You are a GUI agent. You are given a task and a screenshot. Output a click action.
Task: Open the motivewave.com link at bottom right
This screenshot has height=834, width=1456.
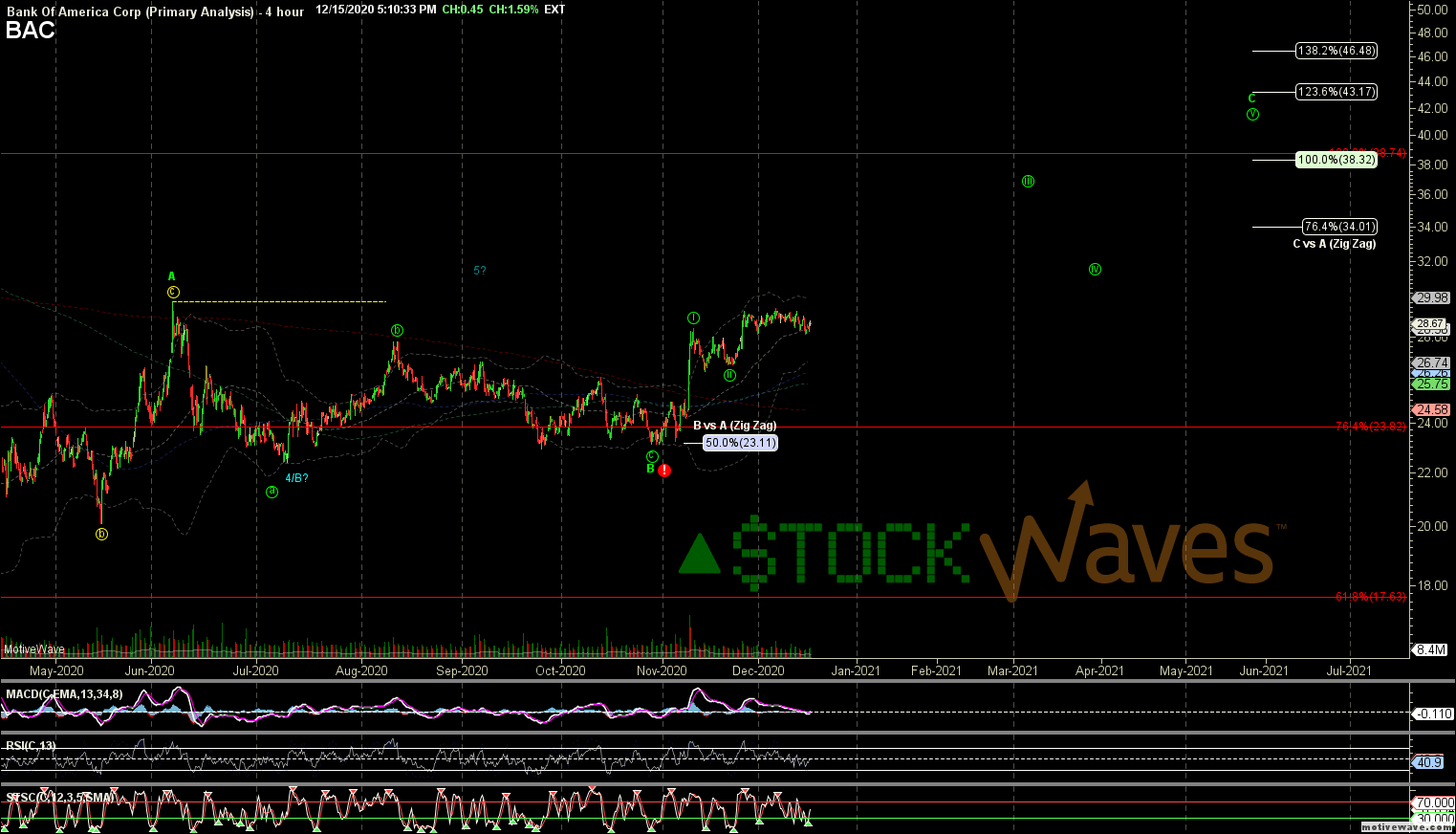(1406, 826)
